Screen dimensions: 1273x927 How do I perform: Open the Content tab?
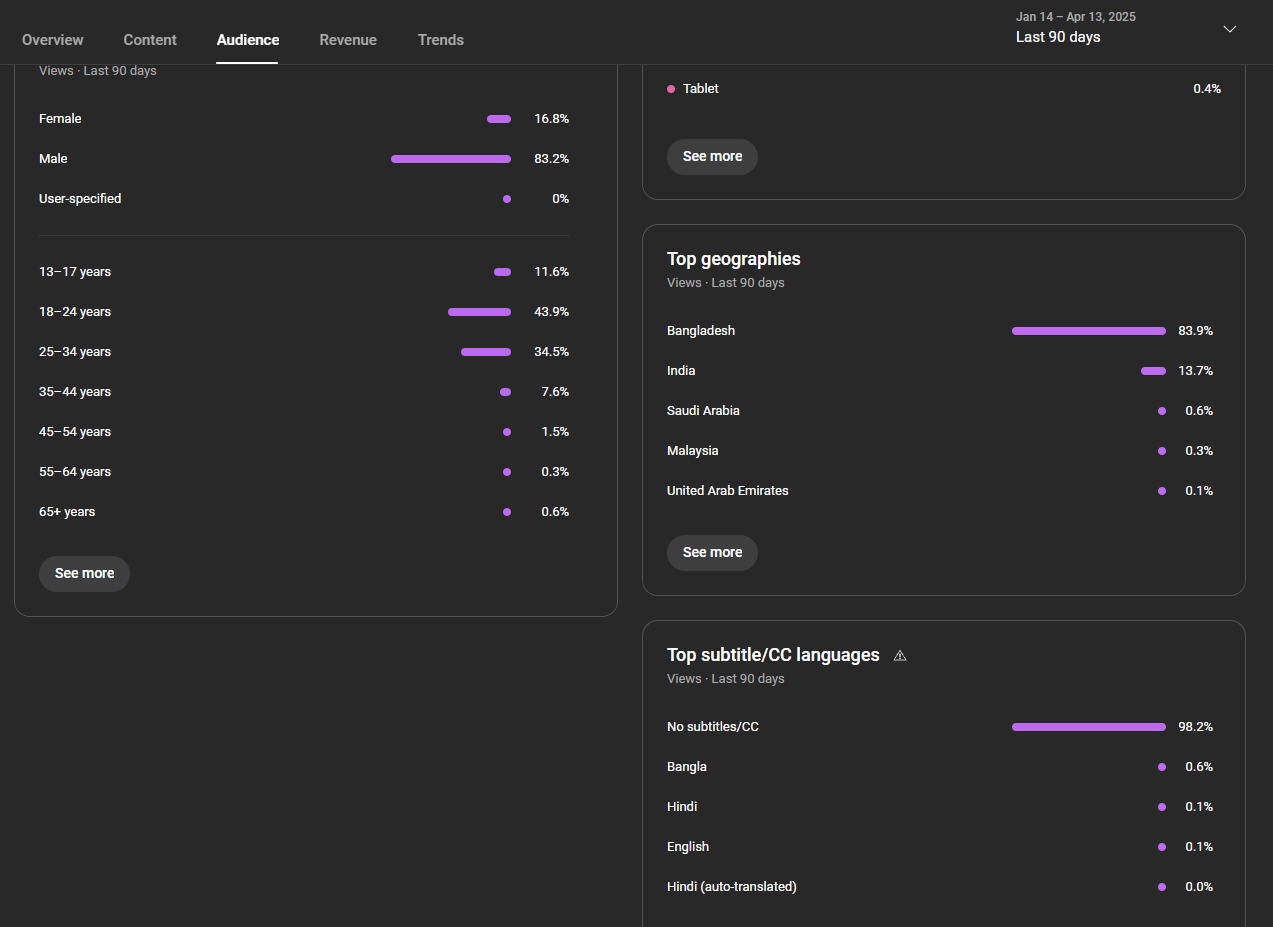click(x=150, y=40)
